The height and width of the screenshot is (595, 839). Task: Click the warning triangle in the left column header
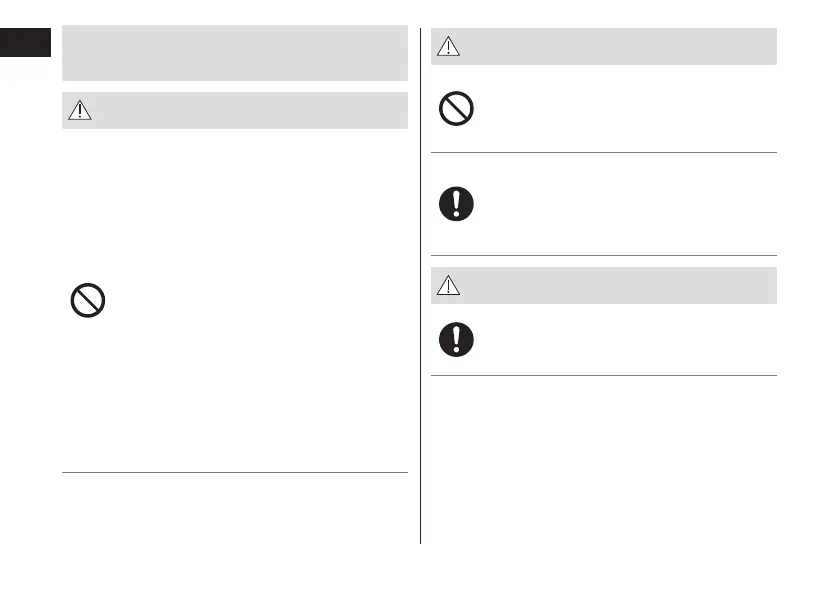coord(81,111)
